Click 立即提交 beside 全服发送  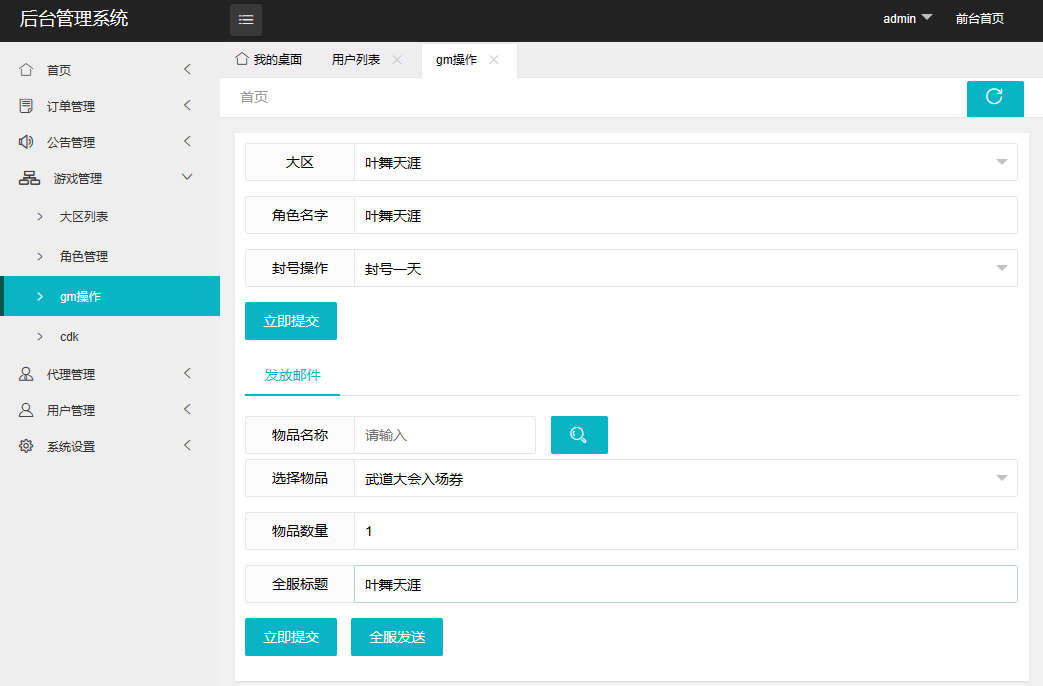291,637
